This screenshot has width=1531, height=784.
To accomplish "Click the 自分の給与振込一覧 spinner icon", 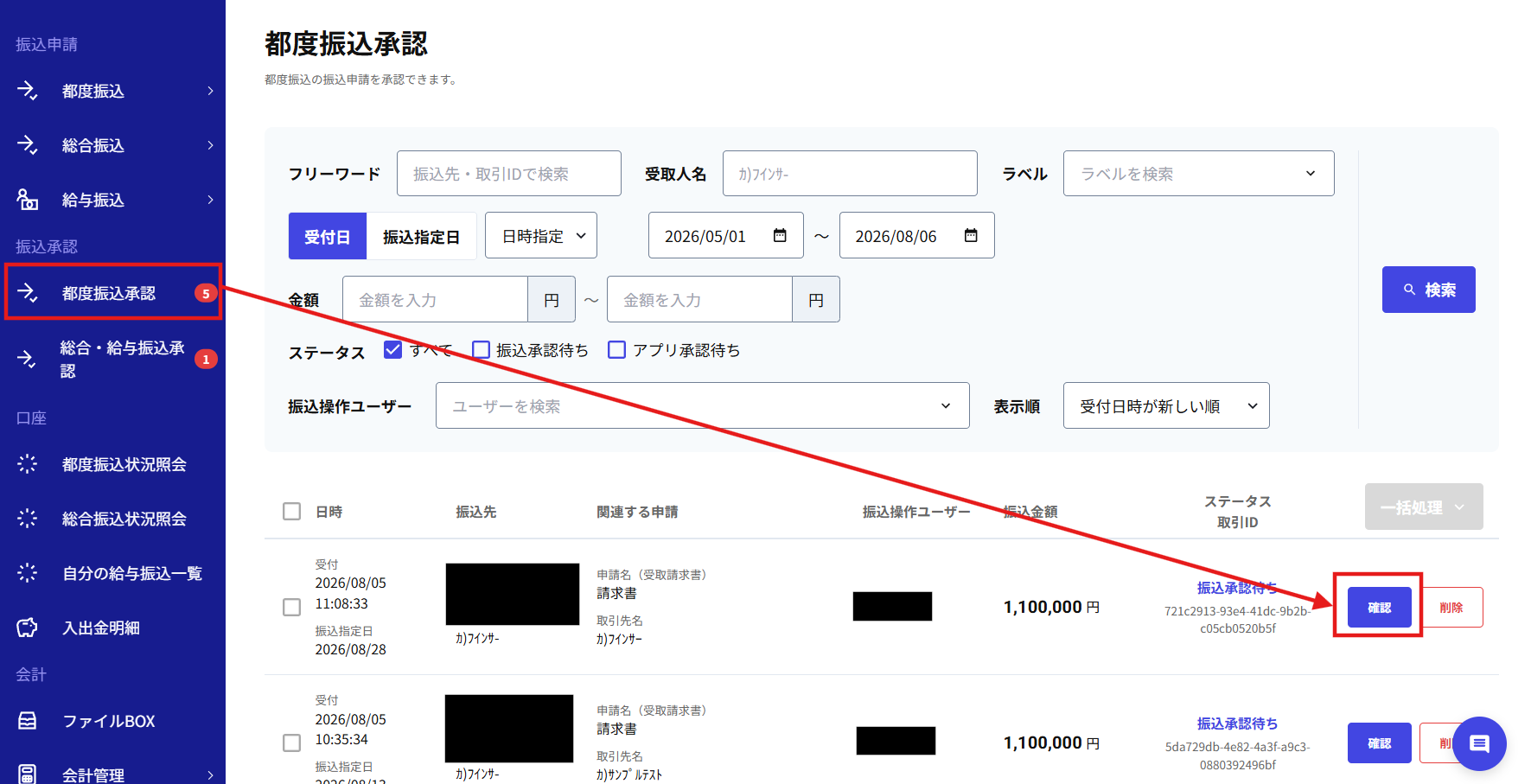I will pos(28,573).
